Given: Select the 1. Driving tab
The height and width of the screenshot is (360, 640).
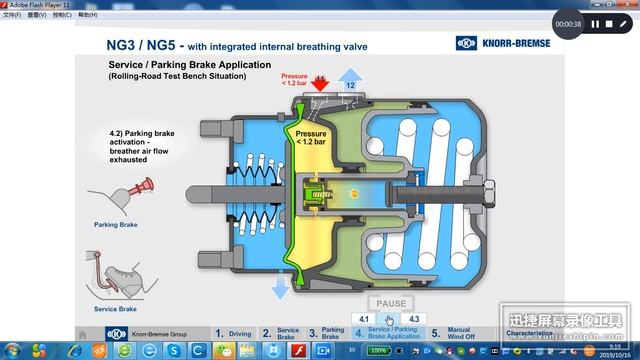Looking at the screenshot, I should 233,333.
